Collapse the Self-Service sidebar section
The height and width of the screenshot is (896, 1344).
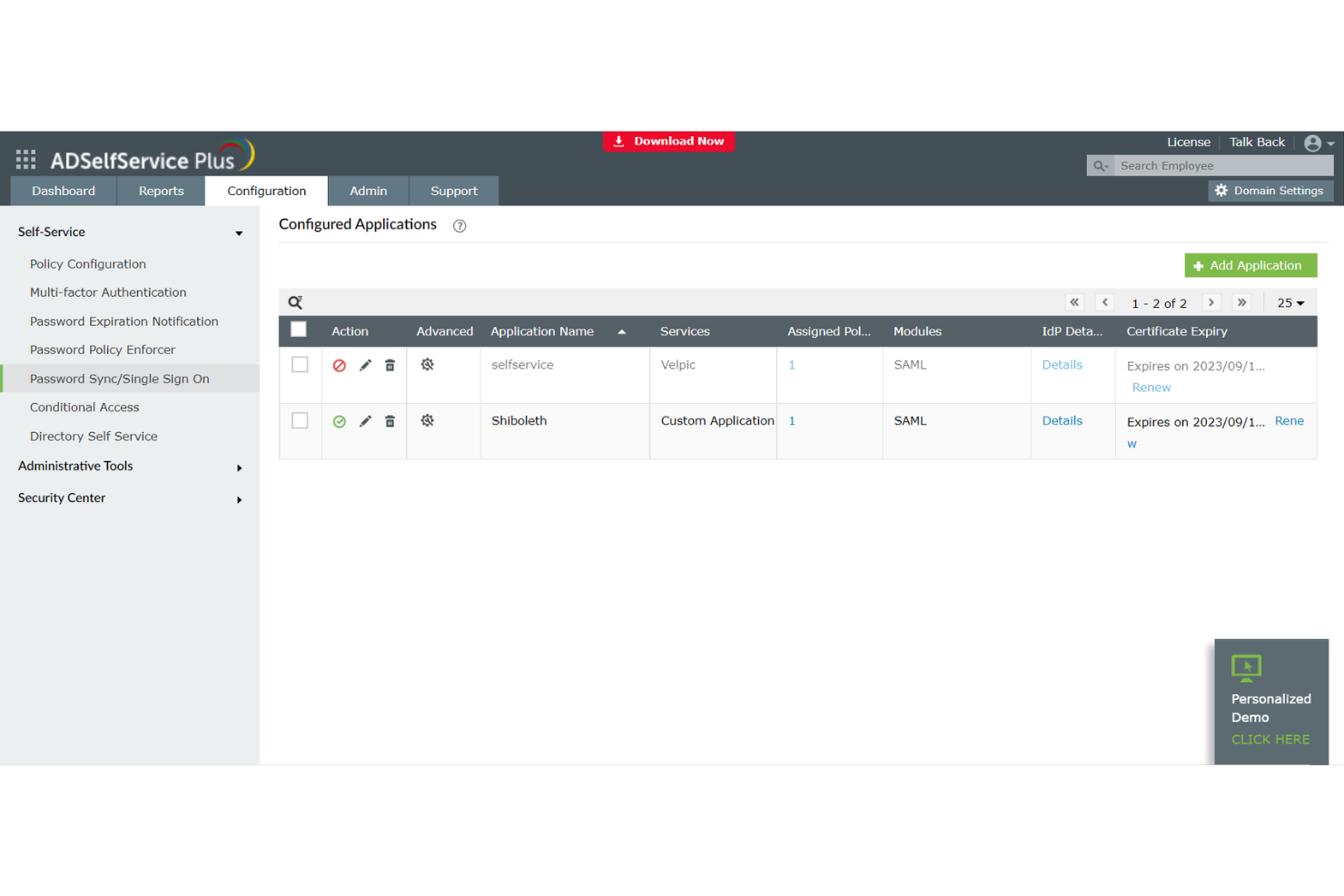pyautogui.click(x=239, y=232)
